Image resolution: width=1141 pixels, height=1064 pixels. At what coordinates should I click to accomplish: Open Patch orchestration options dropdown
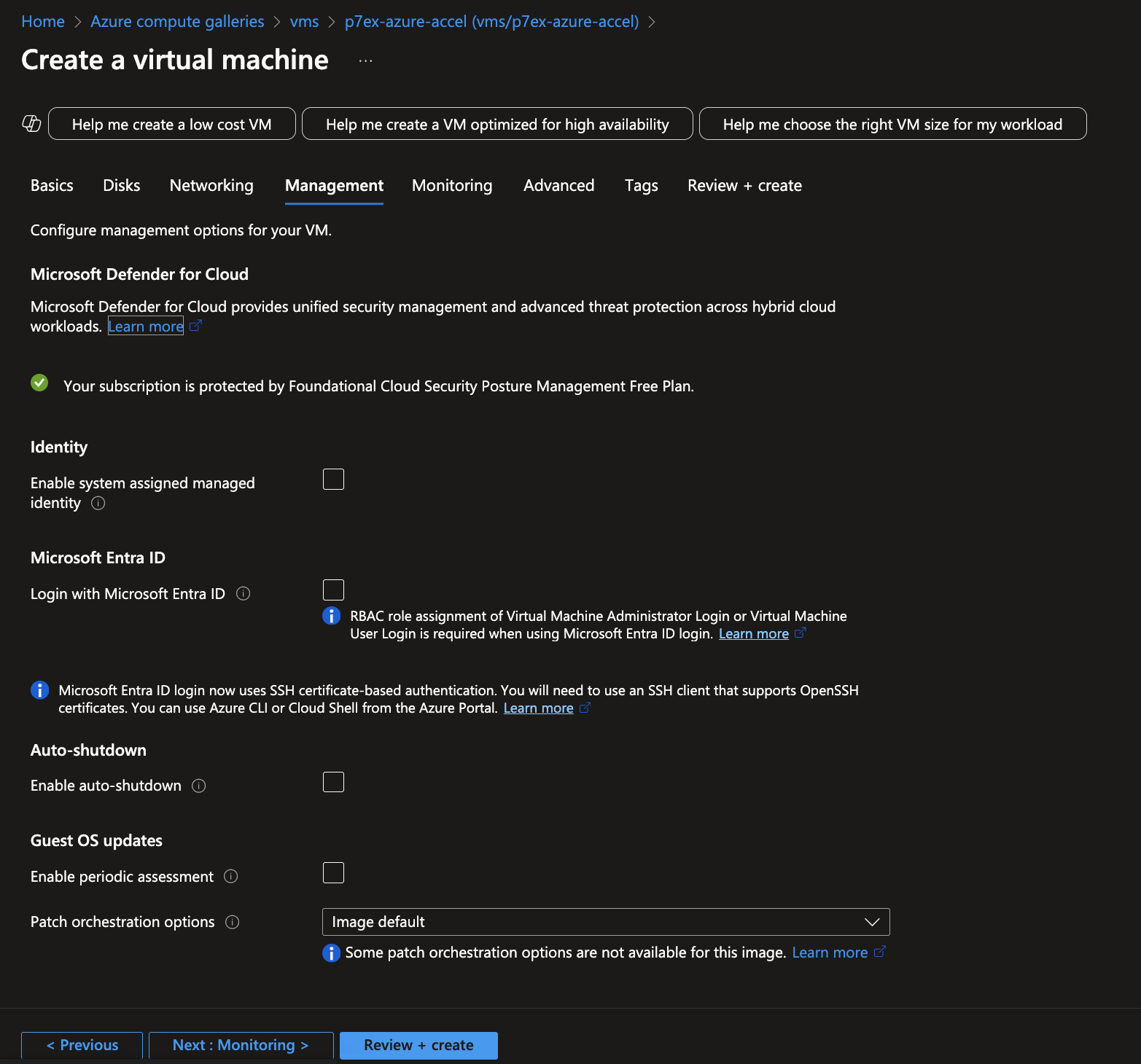605,922
